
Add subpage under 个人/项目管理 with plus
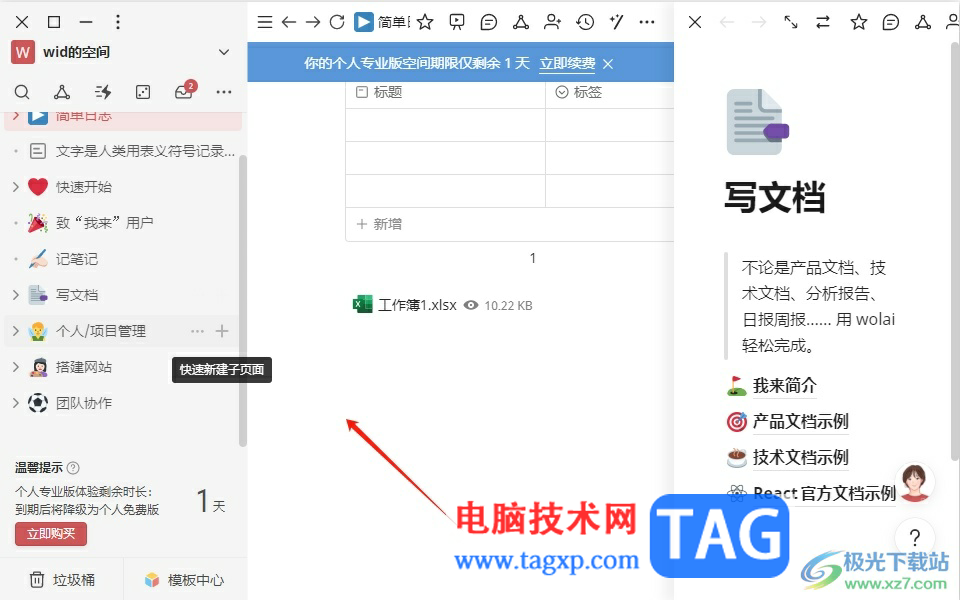point(222,331)
